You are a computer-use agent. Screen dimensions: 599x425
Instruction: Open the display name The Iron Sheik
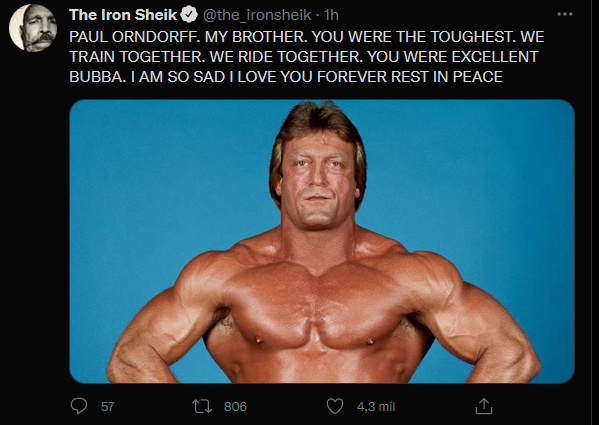(123, 15)
